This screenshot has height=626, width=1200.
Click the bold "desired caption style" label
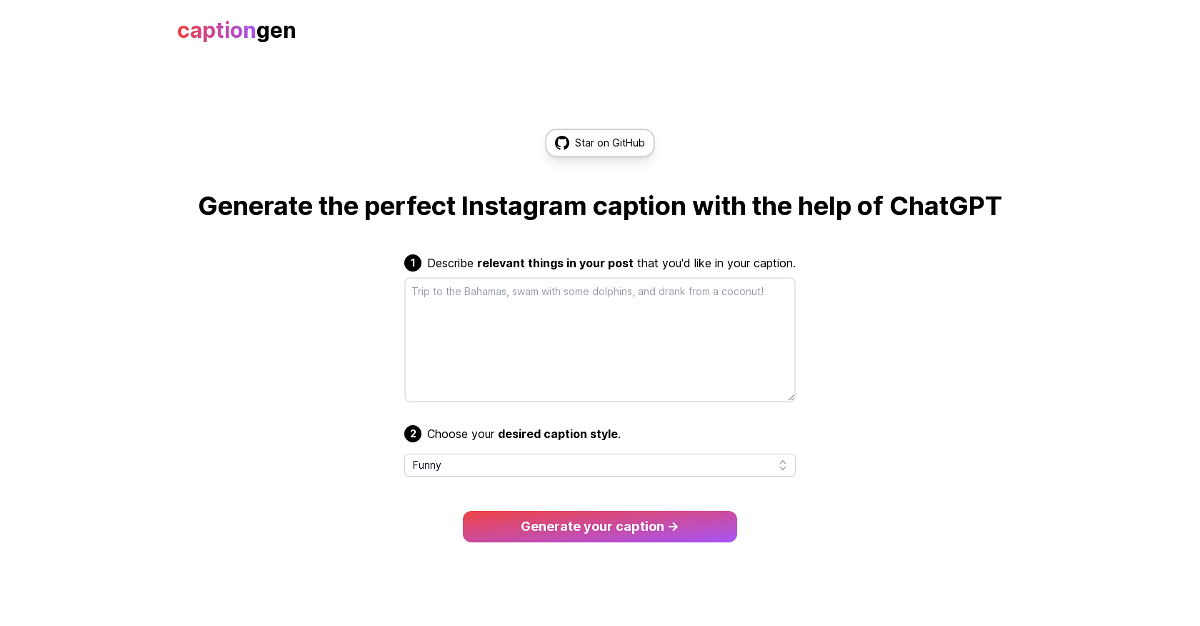[558, 434]
